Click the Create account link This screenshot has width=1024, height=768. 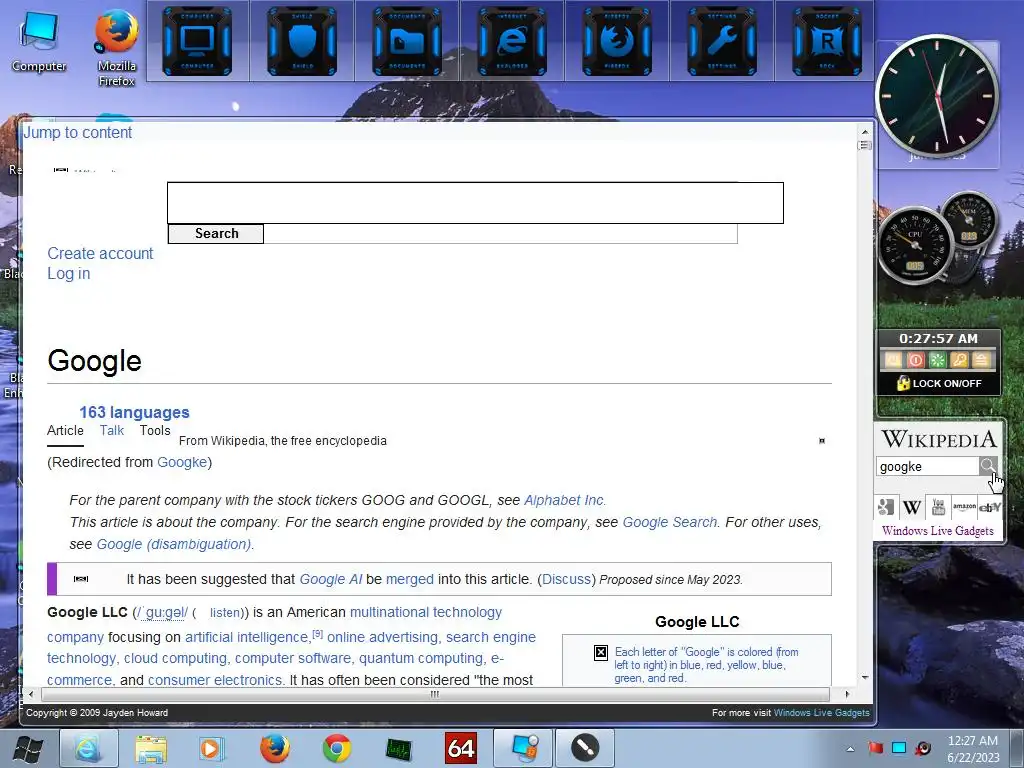pos(100,253)
